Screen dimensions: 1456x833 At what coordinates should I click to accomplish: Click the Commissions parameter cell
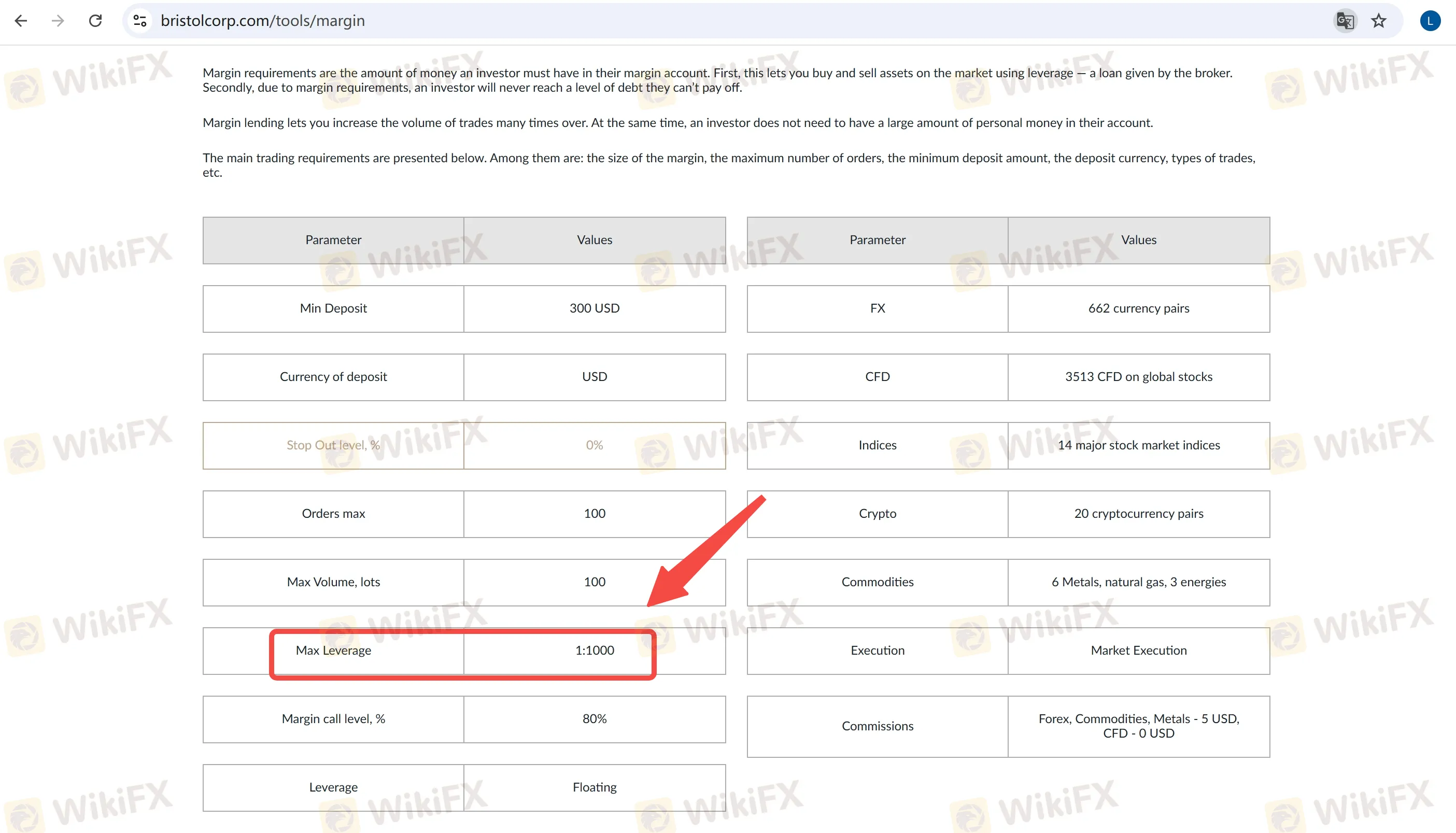coord(877,726)
